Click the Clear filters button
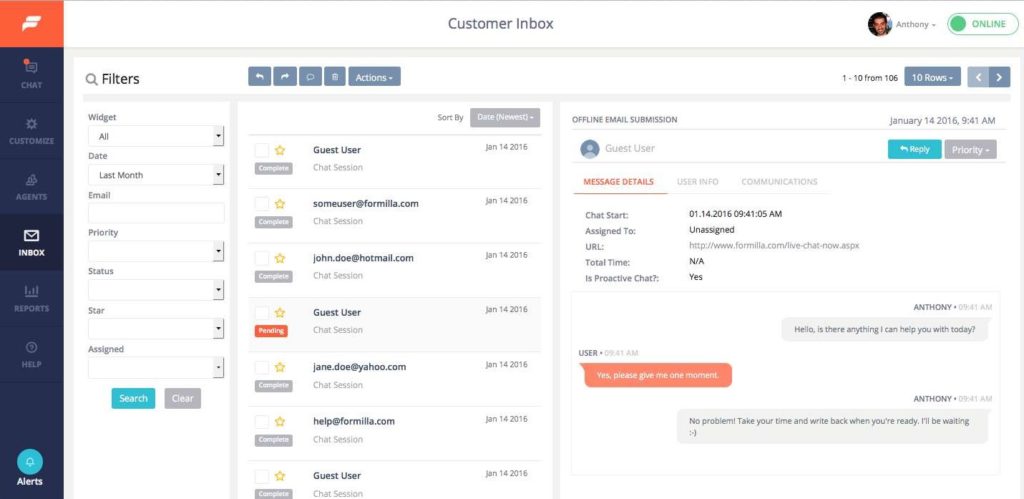 (x=183, y=398)
